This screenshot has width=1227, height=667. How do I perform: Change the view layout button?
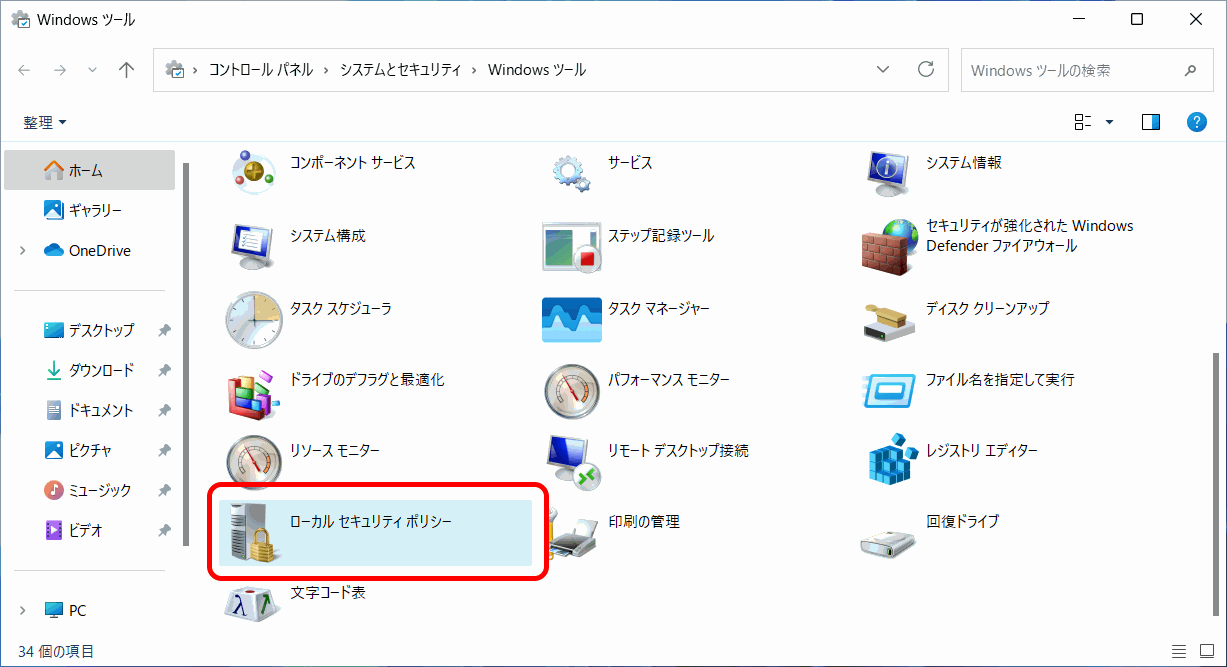pyautogui.click(x=1083, y=122)
